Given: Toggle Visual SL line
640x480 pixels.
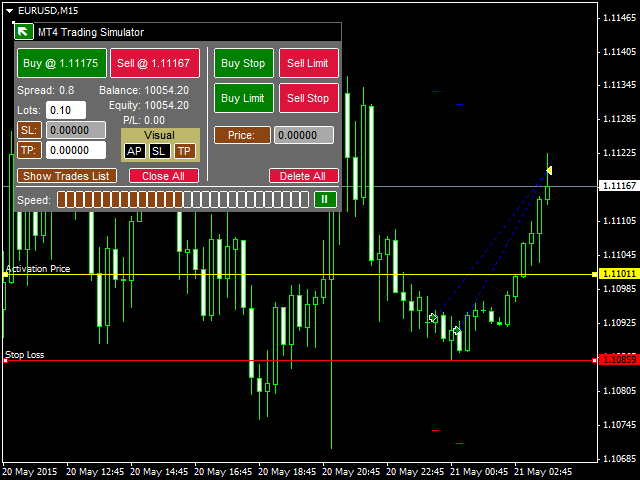Looking at the screenshot, I should 159,151.
